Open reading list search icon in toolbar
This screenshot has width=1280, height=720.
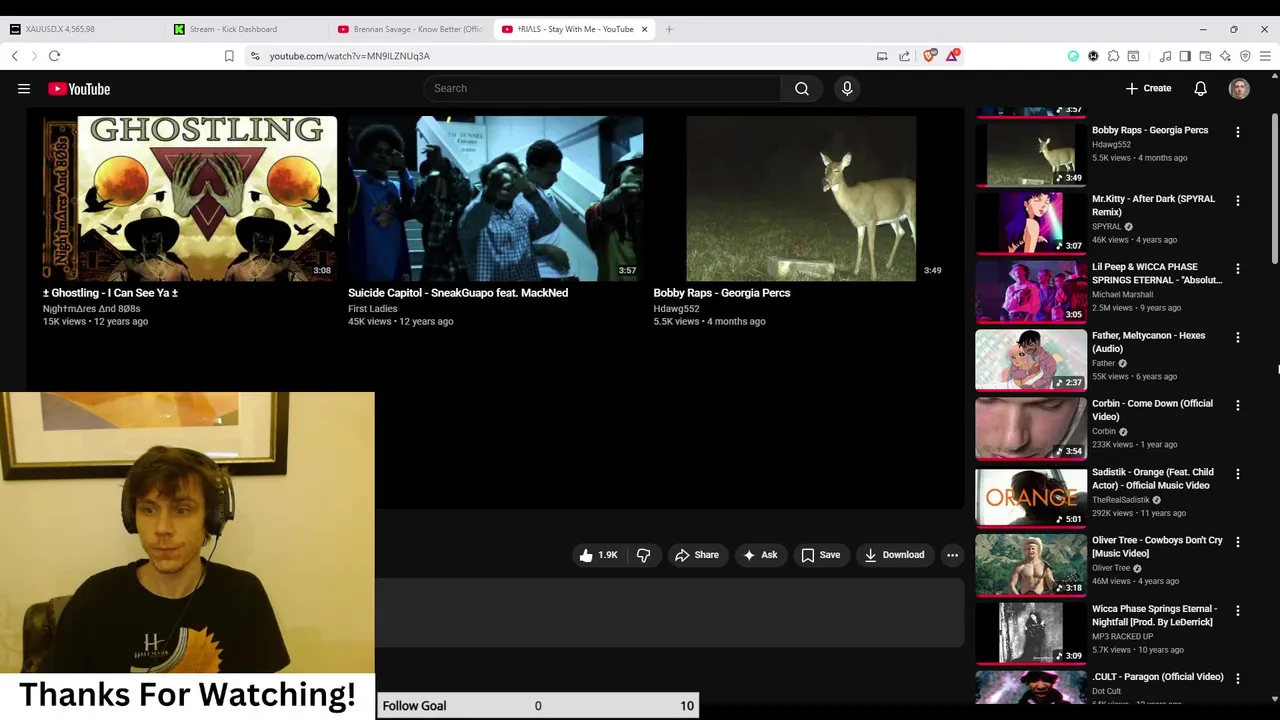[x=1133, y=56]
